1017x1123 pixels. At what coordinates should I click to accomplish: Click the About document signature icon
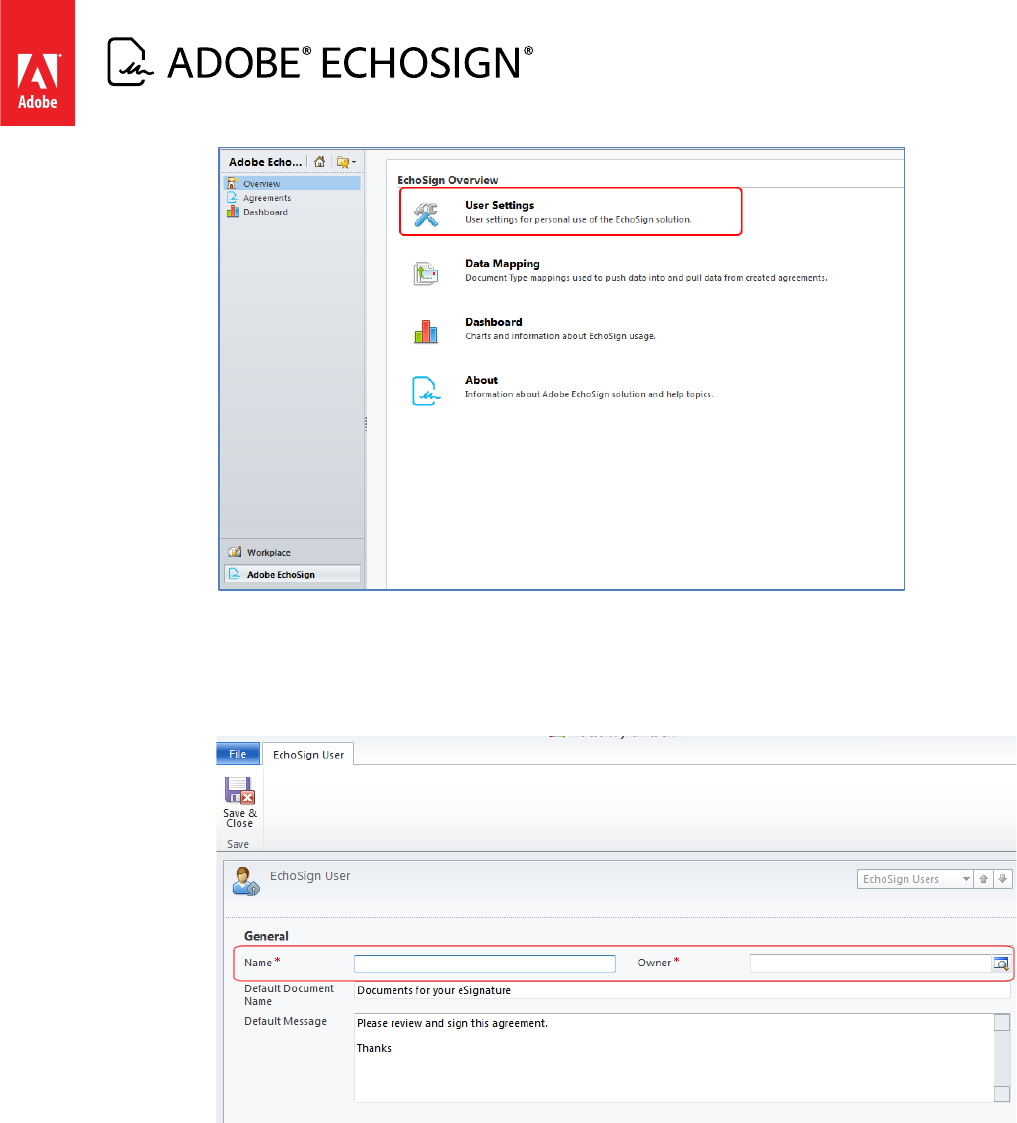coord(425,390)
